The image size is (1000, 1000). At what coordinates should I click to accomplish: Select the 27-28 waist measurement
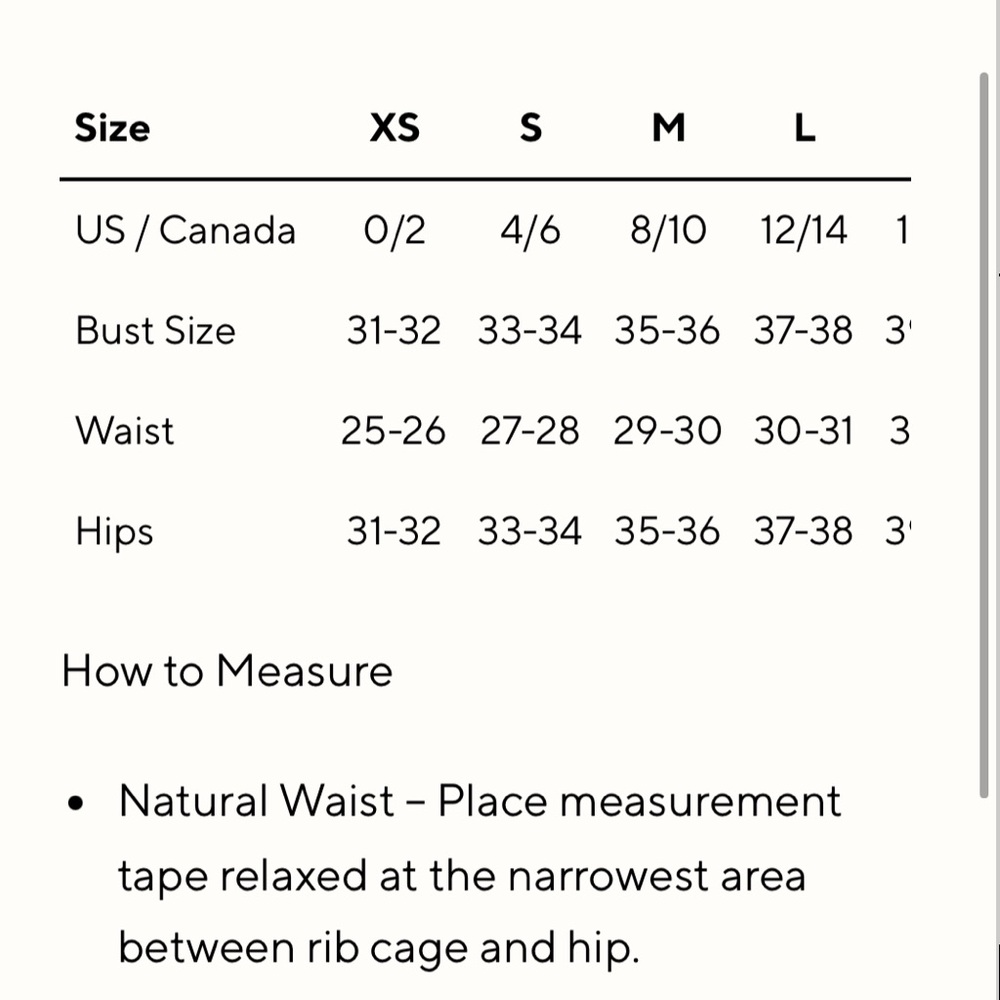(x=529, y=431)
